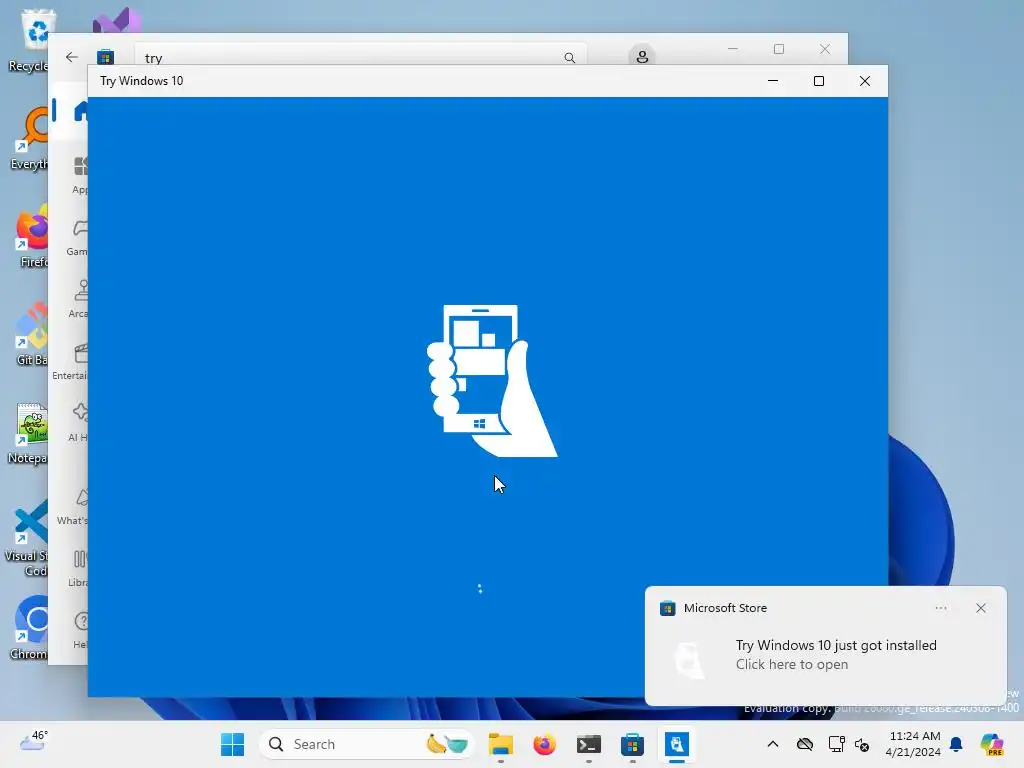Maximize the Try Windows 10 window
Screen dimensions: 1024x768
(818, 81)
